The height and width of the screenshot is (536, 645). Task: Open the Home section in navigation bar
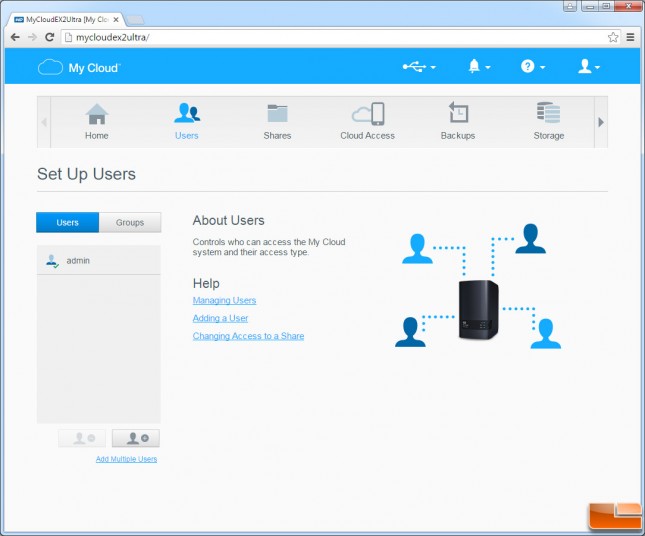point(97,122)
